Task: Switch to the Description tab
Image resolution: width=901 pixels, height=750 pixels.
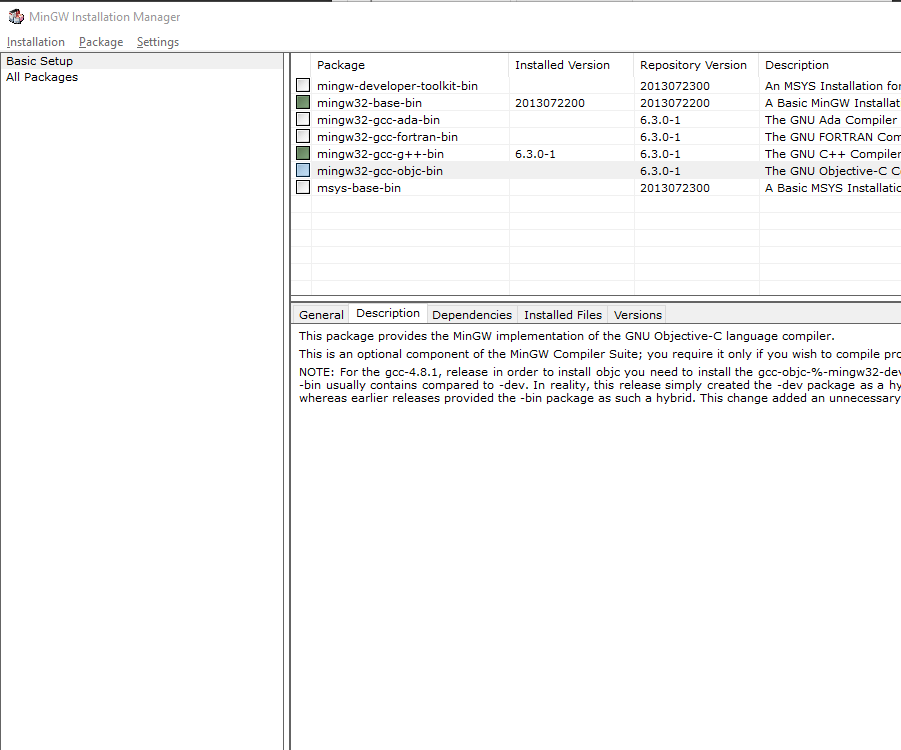Action: coord(388,313)
